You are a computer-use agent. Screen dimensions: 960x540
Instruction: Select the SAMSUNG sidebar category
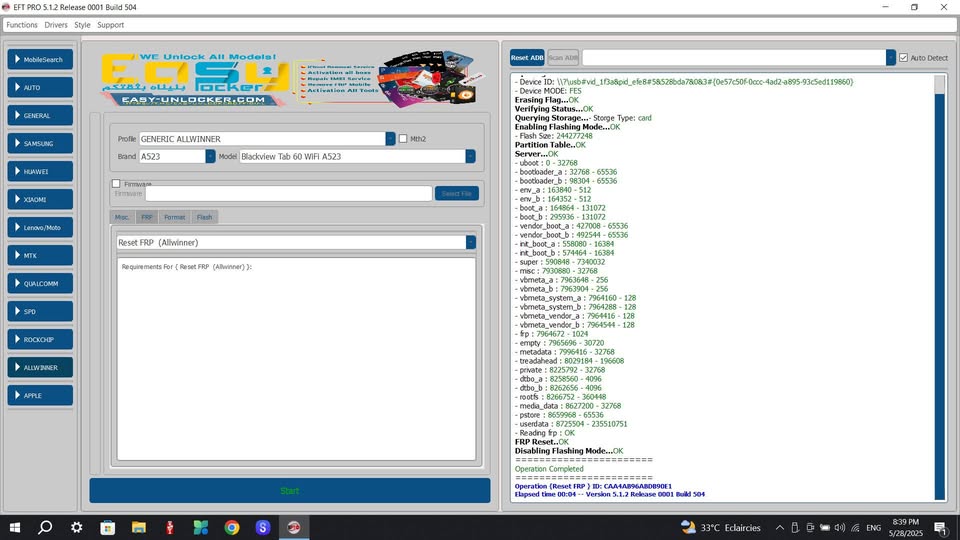tap(40, 143)
